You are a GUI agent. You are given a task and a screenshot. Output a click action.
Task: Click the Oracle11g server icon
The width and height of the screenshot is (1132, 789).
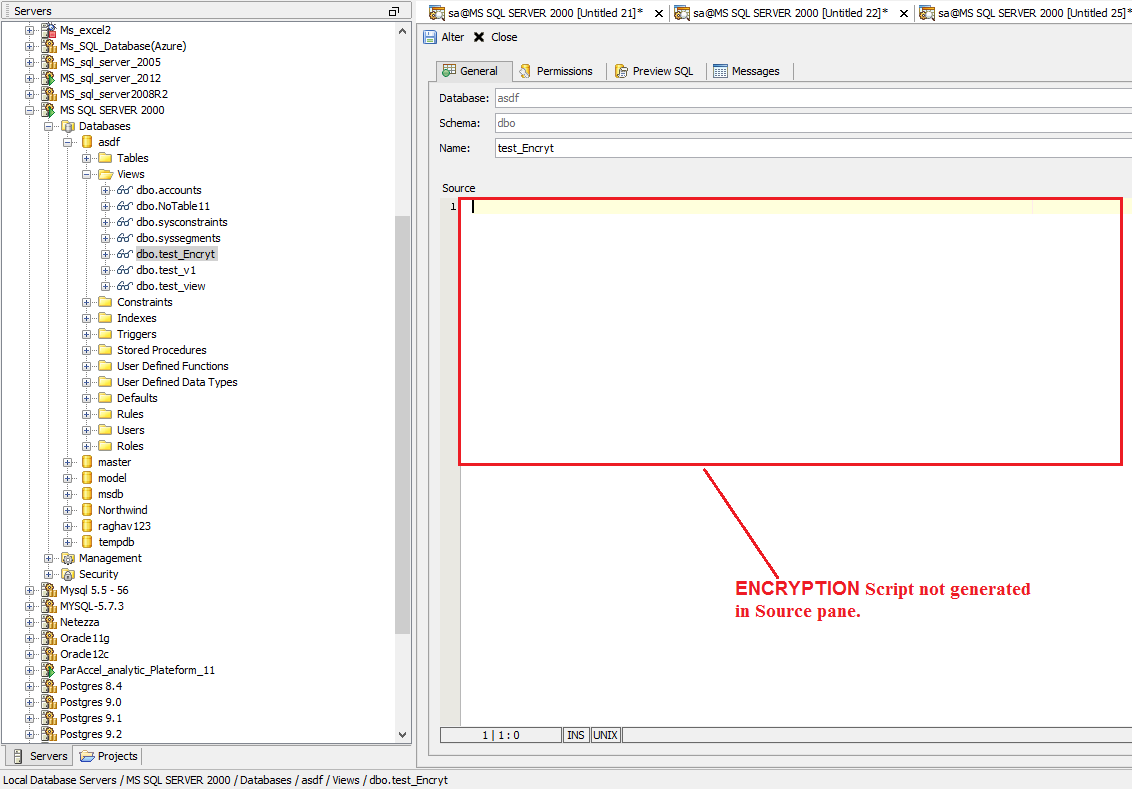48,638
